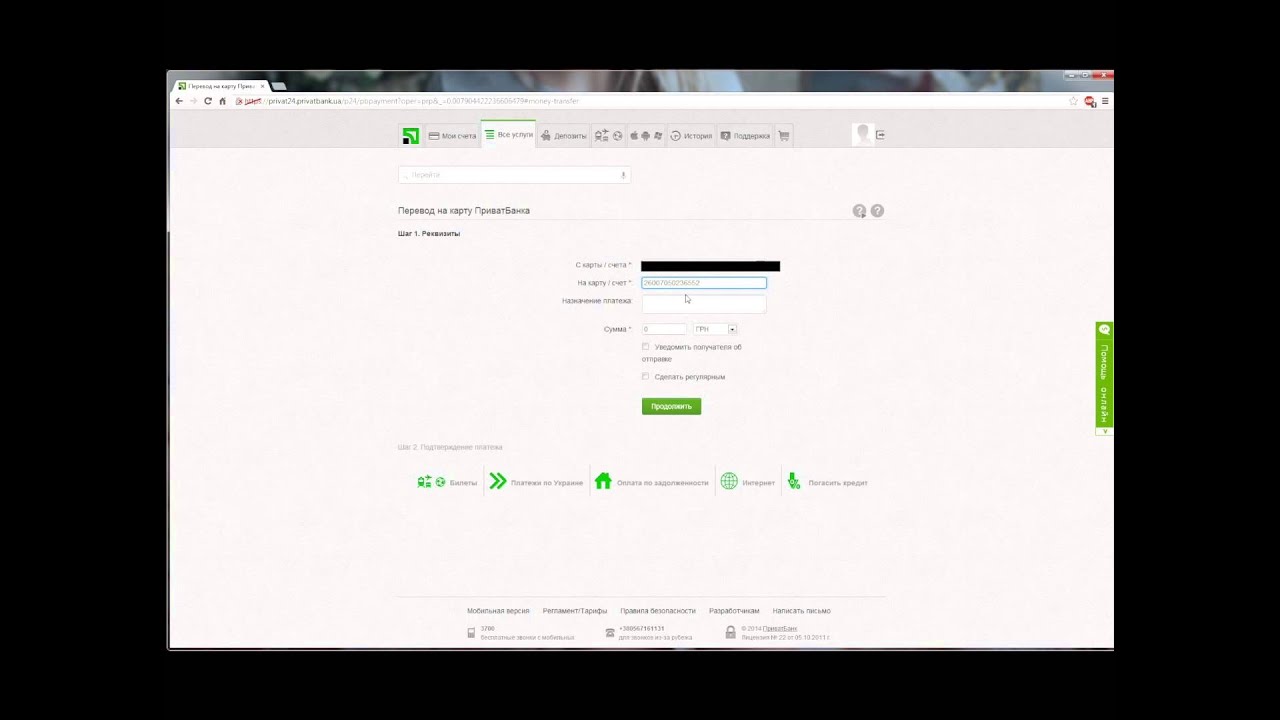Click the logout icon beside the avatar
The image size is (1280, 720).
point(881,135)
